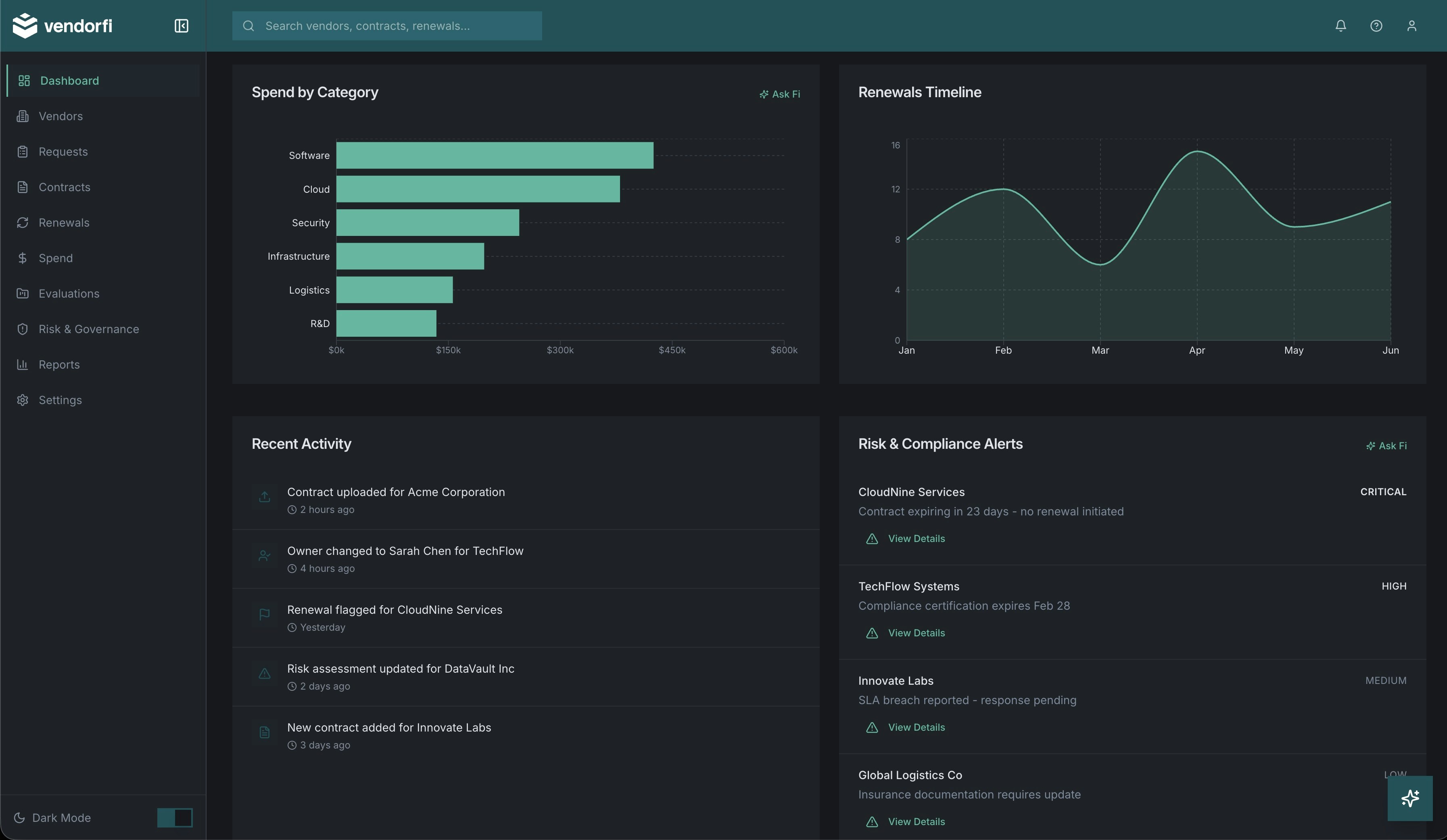This screenshot has width=1447, height=840.
Task: Open the Vendors section
Action: pyautogui.click(x=60, y=116)
